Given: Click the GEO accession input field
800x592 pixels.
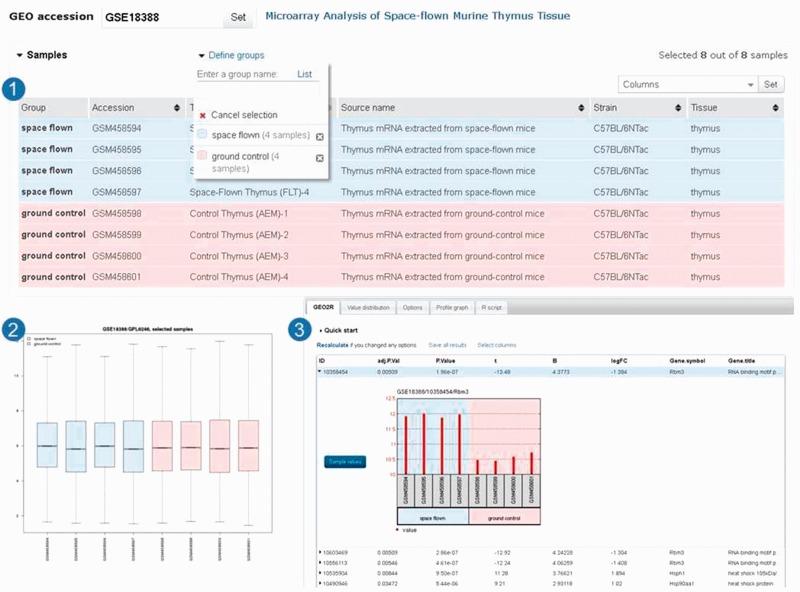Looking at the screenshot, I should pos(162,17).
